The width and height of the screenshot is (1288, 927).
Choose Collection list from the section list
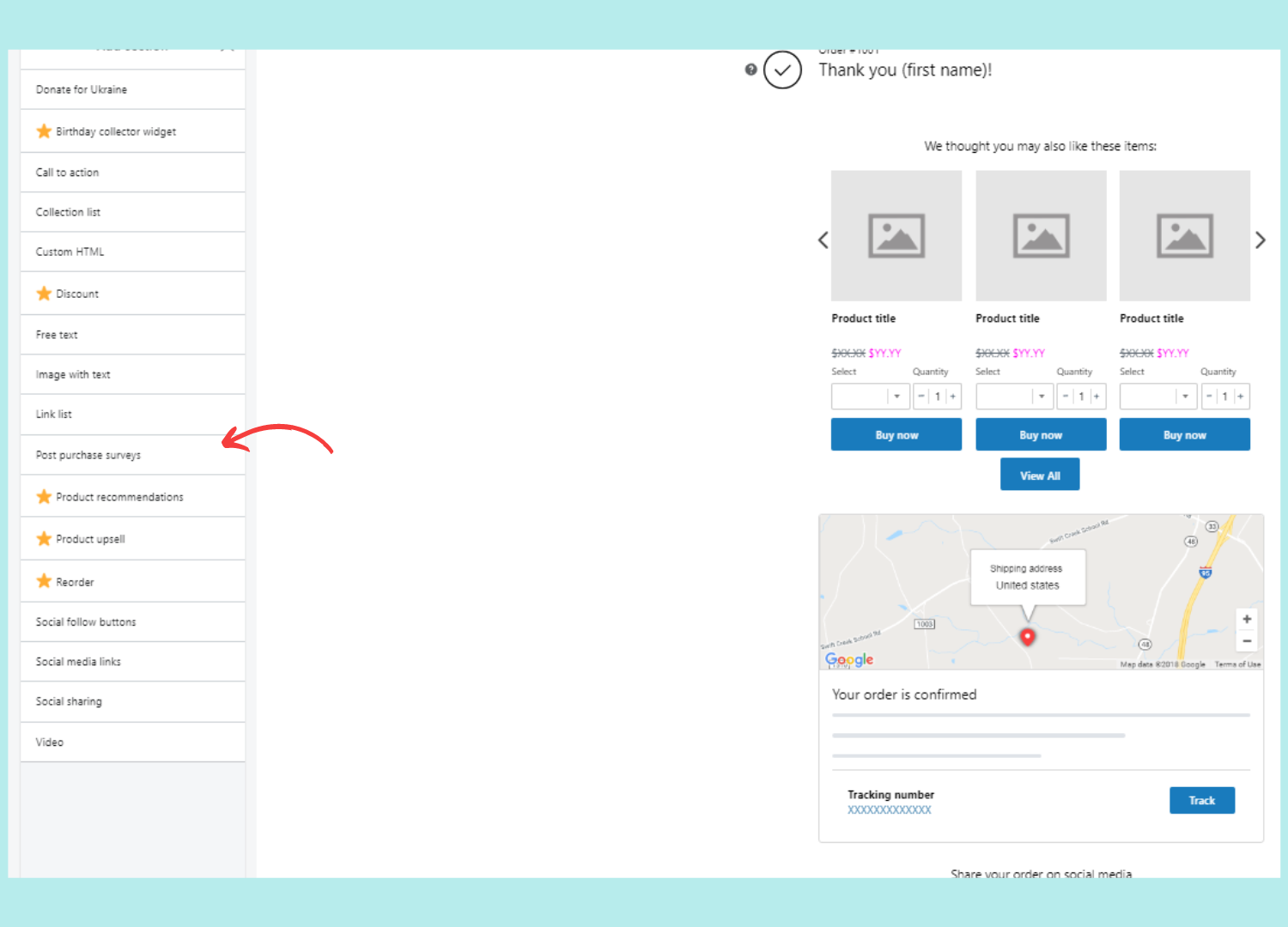tap(132, 212)
